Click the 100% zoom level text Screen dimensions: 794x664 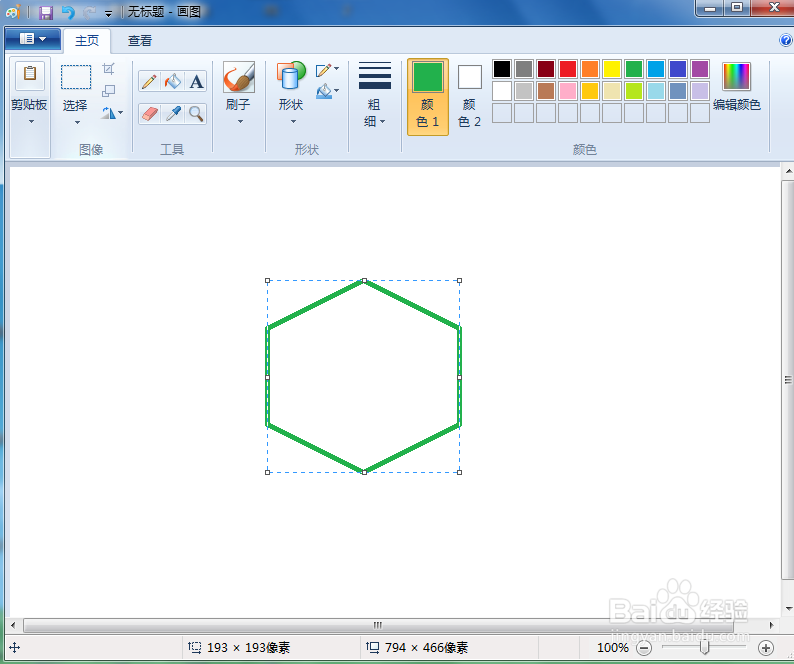[613, 647]
